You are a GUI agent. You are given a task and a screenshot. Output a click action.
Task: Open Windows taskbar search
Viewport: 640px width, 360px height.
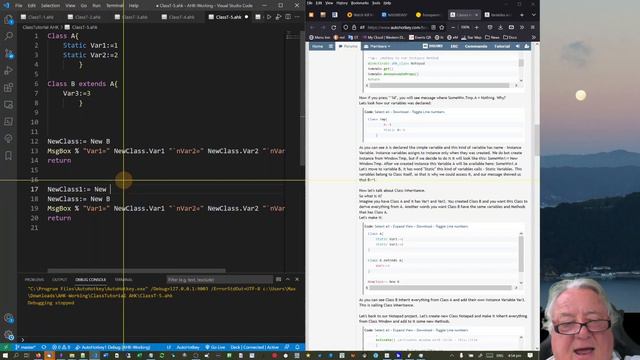point(16,356)
